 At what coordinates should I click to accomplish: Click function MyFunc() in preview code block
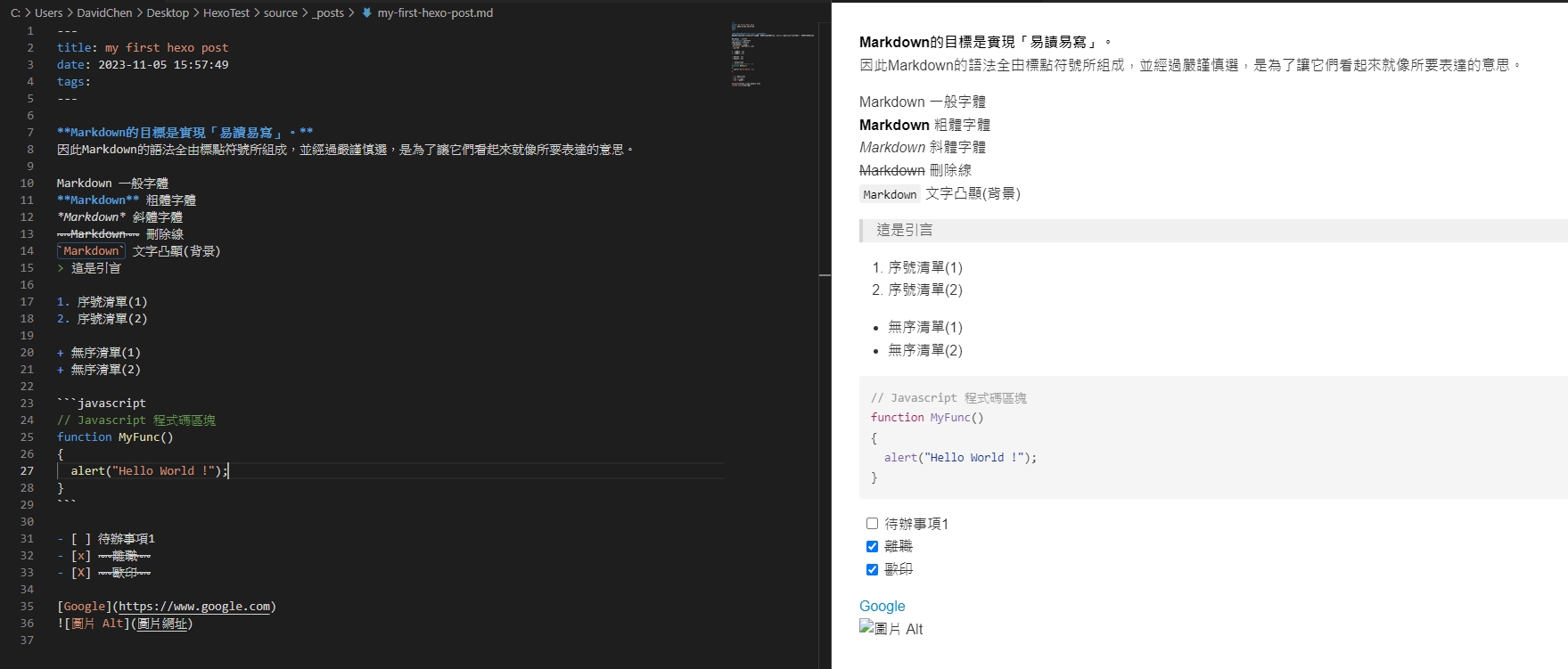pos(927,418)
